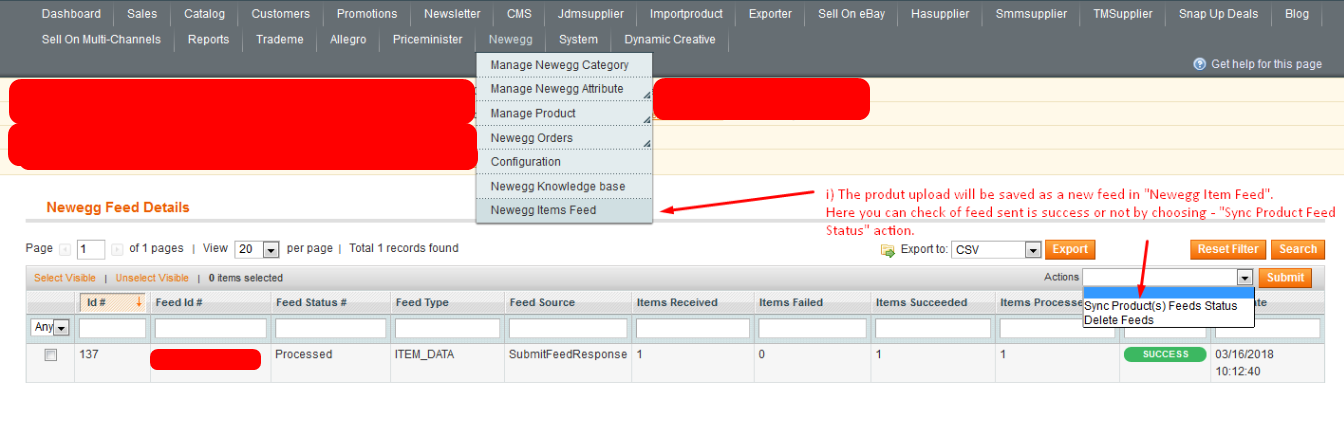Open the Priceminister menu
1344x422 pixels.
pos(428,40)
